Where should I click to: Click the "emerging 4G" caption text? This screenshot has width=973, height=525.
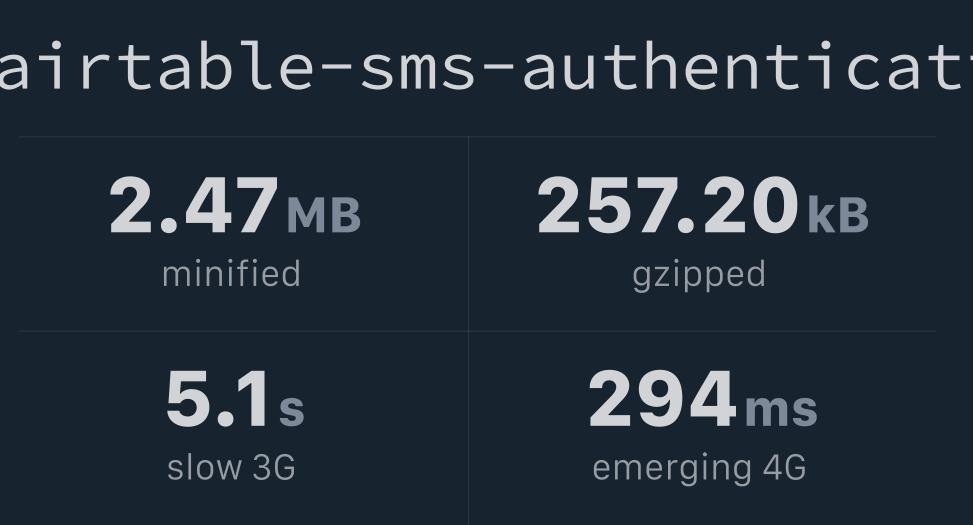(699, 467)
